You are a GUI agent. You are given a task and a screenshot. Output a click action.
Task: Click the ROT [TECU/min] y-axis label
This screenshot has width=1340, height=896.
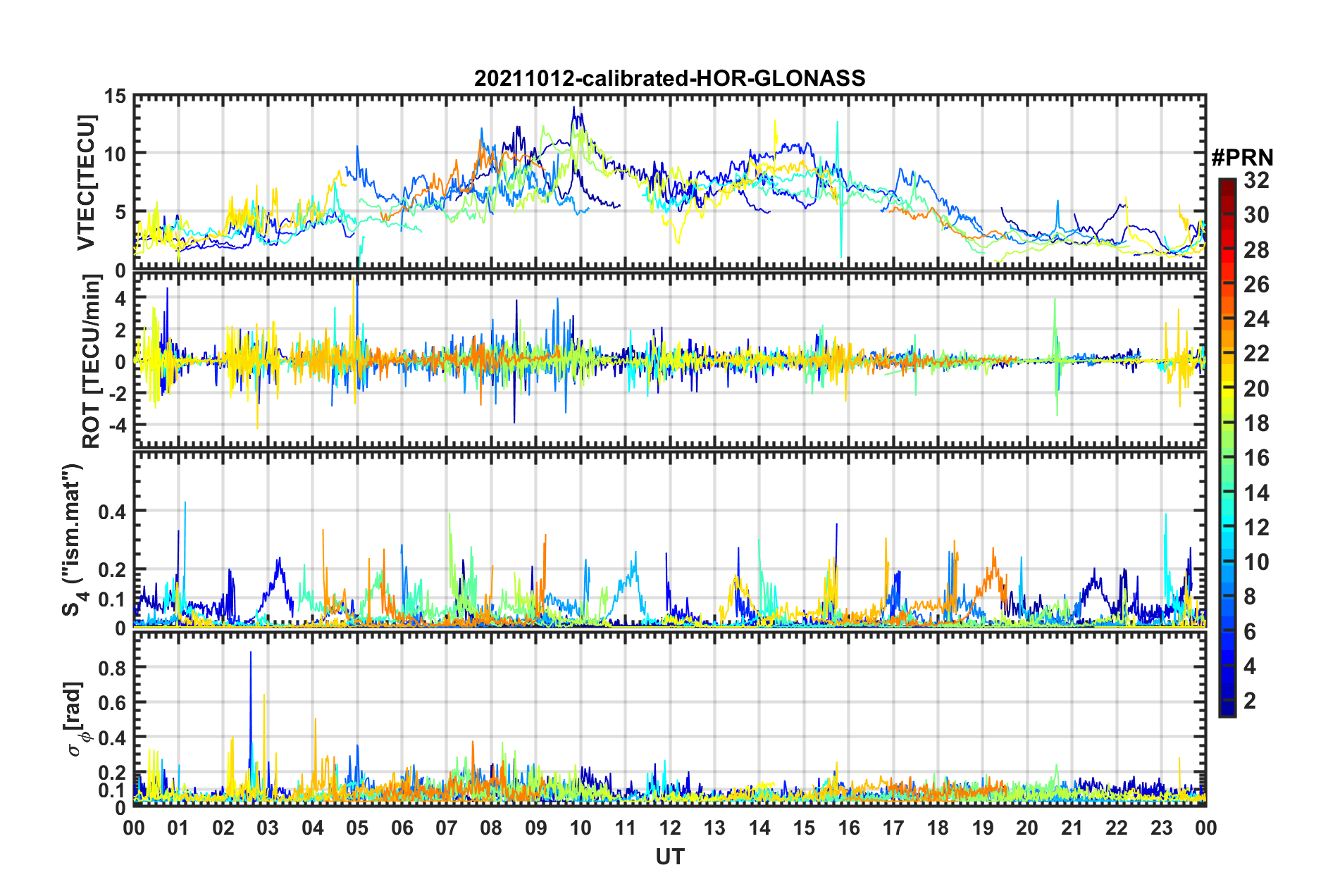92,361
